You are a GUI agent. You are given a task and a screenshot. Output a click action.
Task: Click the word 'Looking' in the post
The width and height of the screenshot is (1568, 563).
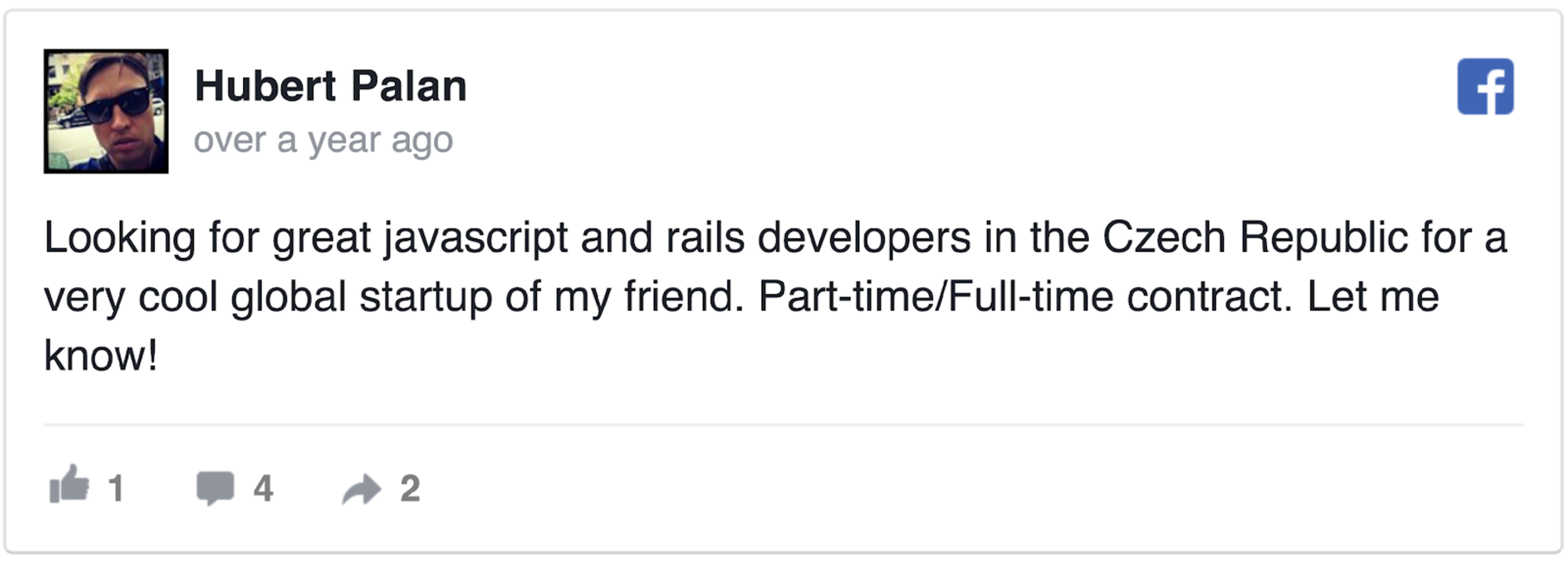click(119, 238)
